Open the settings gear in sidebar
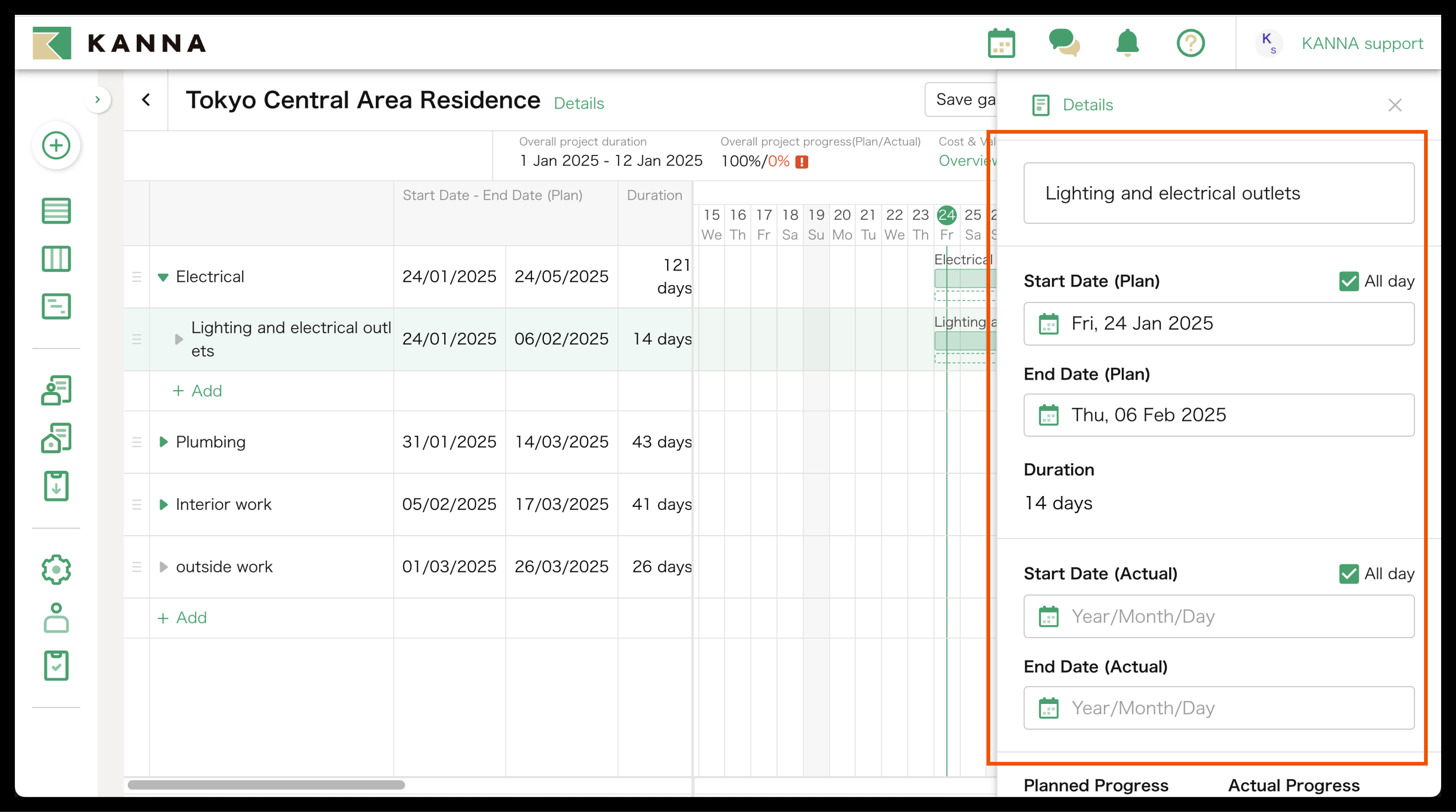The width and height of the screenshot is (1456, 812). (x=56, y=570)
